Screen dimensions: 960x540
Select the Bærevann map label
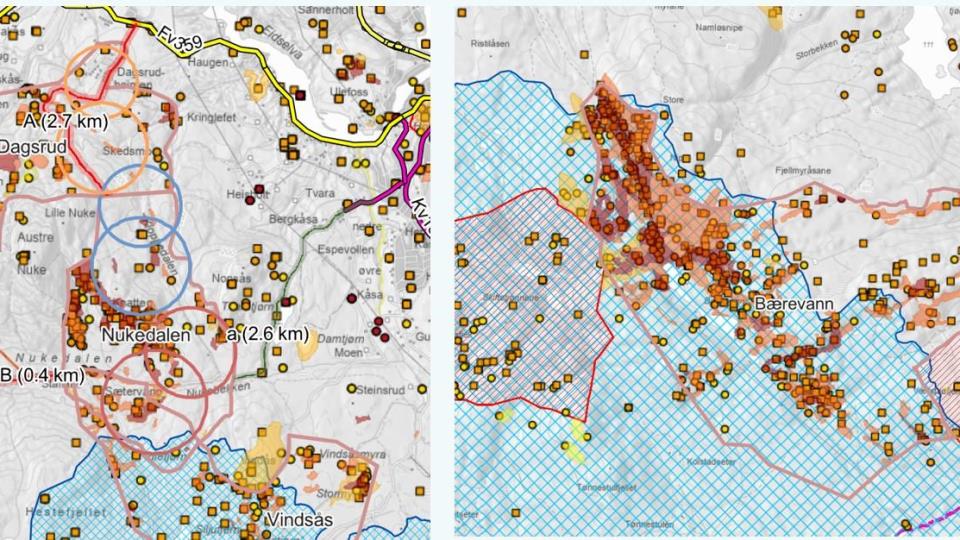[x=795, y=303]
